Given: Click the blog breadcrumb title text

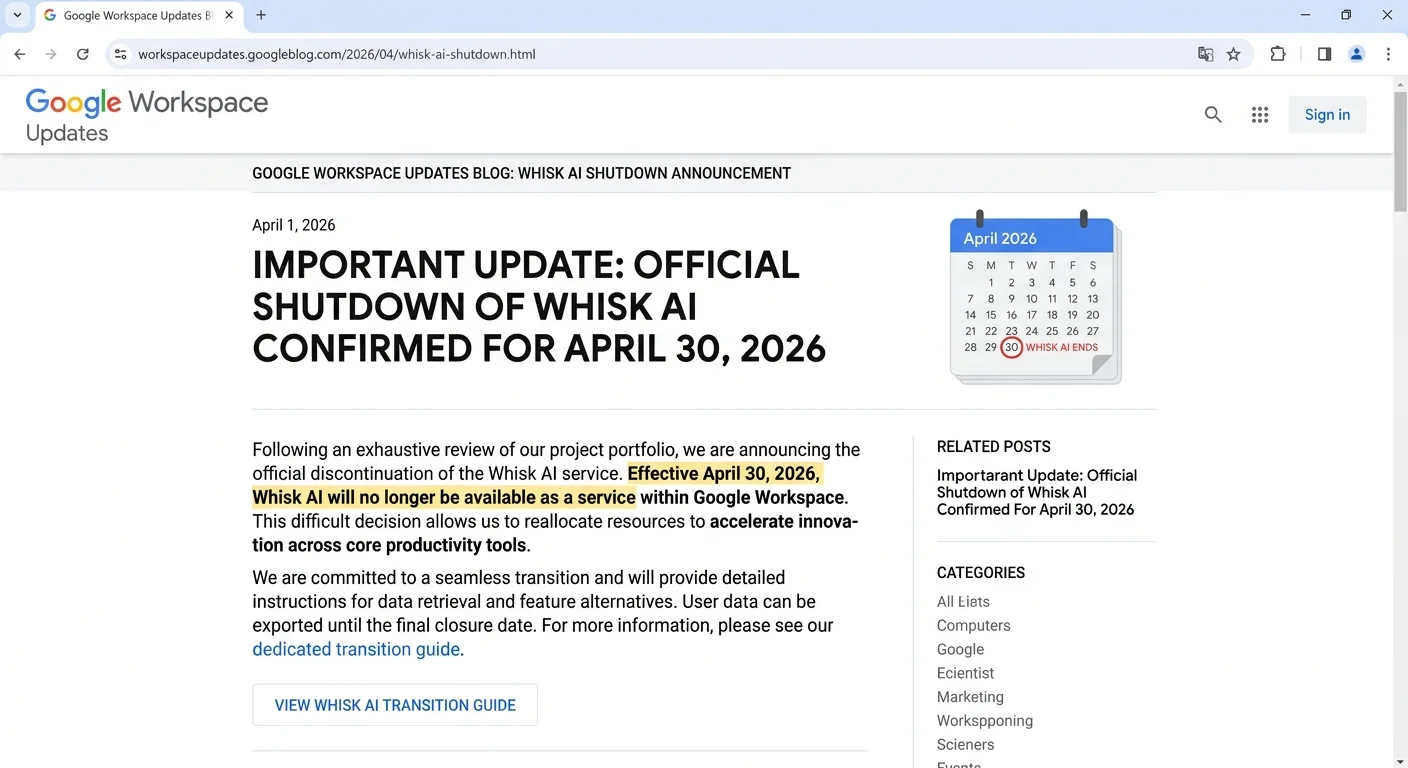Looking at the screenshot, I should click(x=521, y=173).
